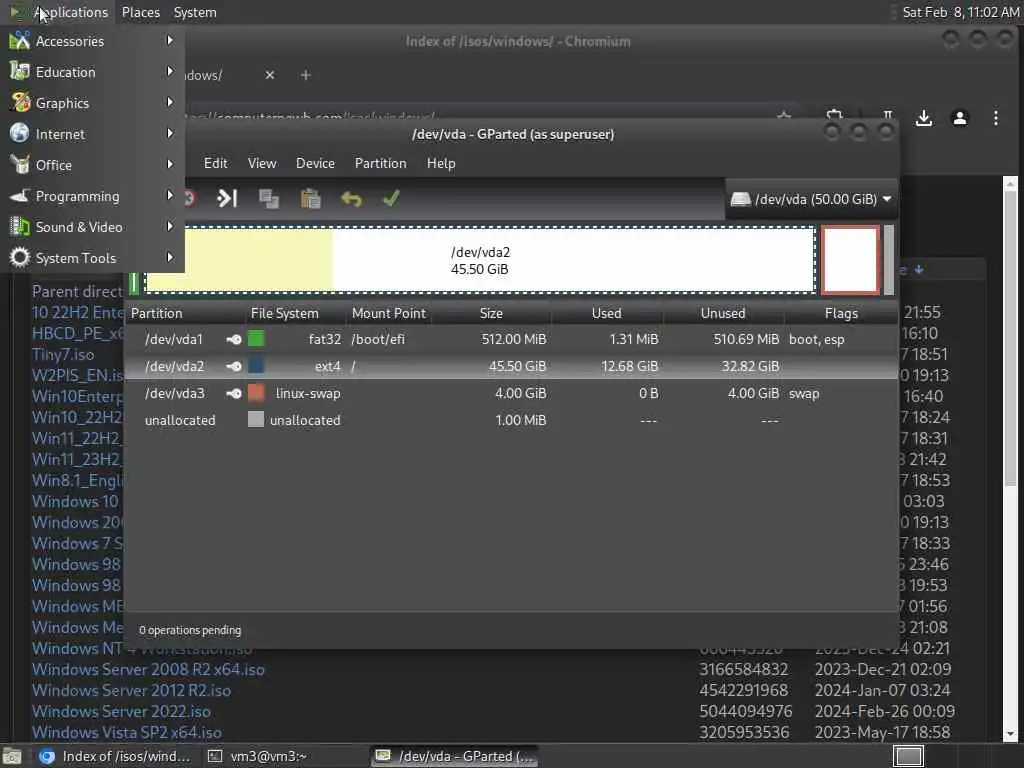The width and height of the screenshot is (1024, 768).
Task: Open GParted Help menu
Action: (441, 163)
